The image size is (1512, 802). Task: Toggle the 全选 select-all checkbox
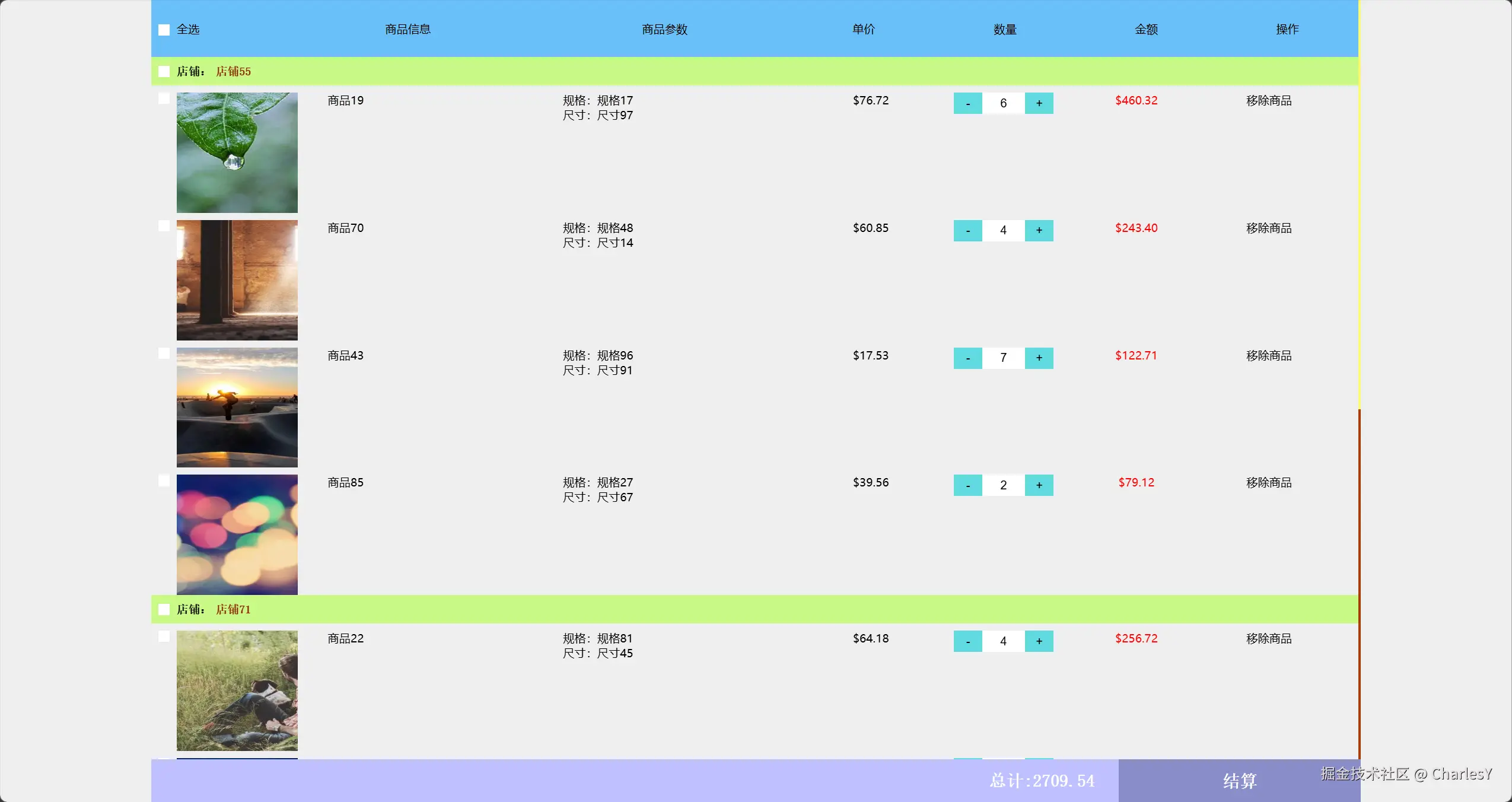click(164, 30)
